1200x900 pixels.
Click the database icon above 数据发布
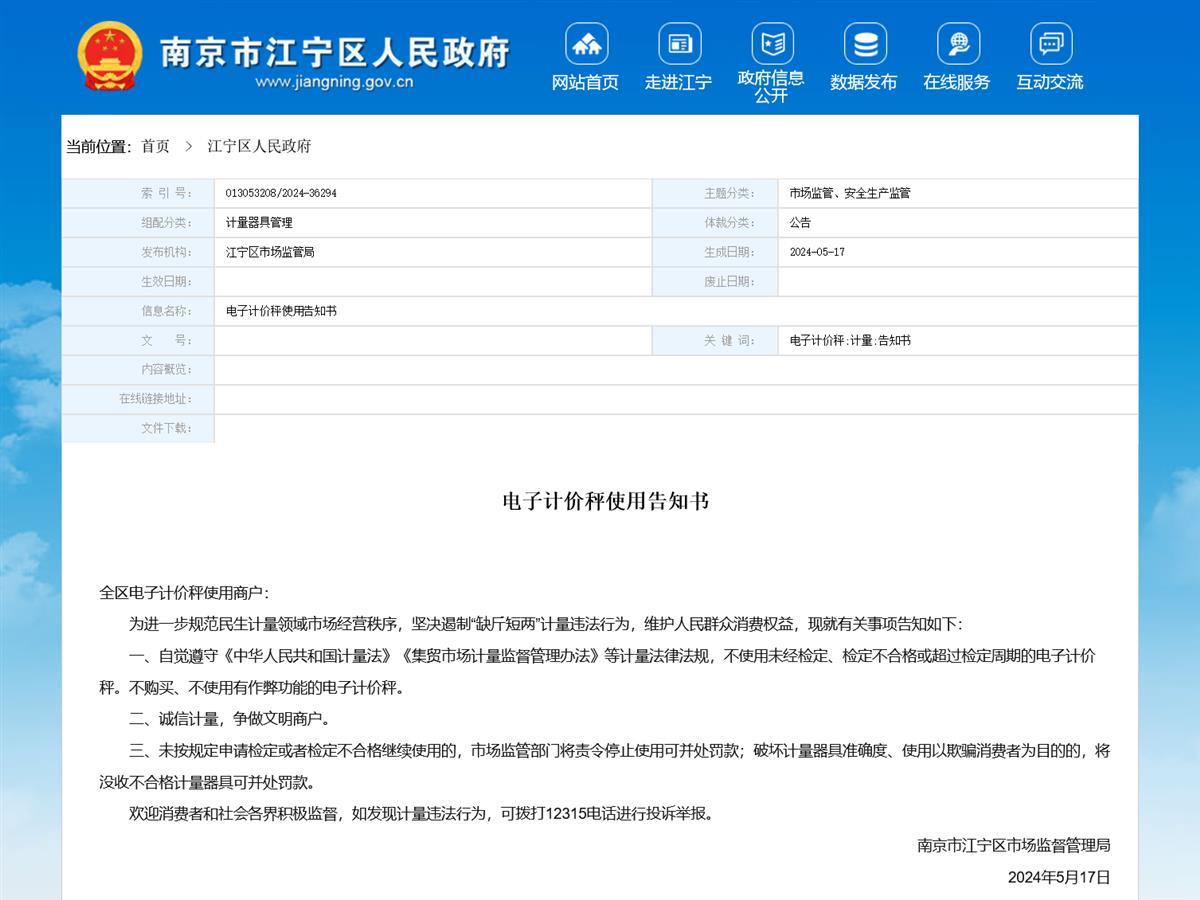[x=864, y=44]
